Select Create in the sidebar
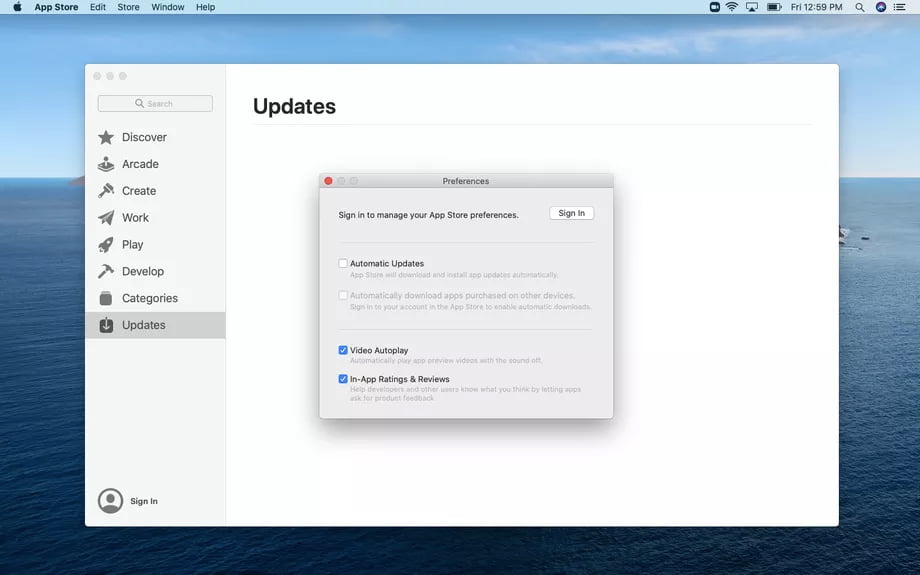 pos(139,191)
